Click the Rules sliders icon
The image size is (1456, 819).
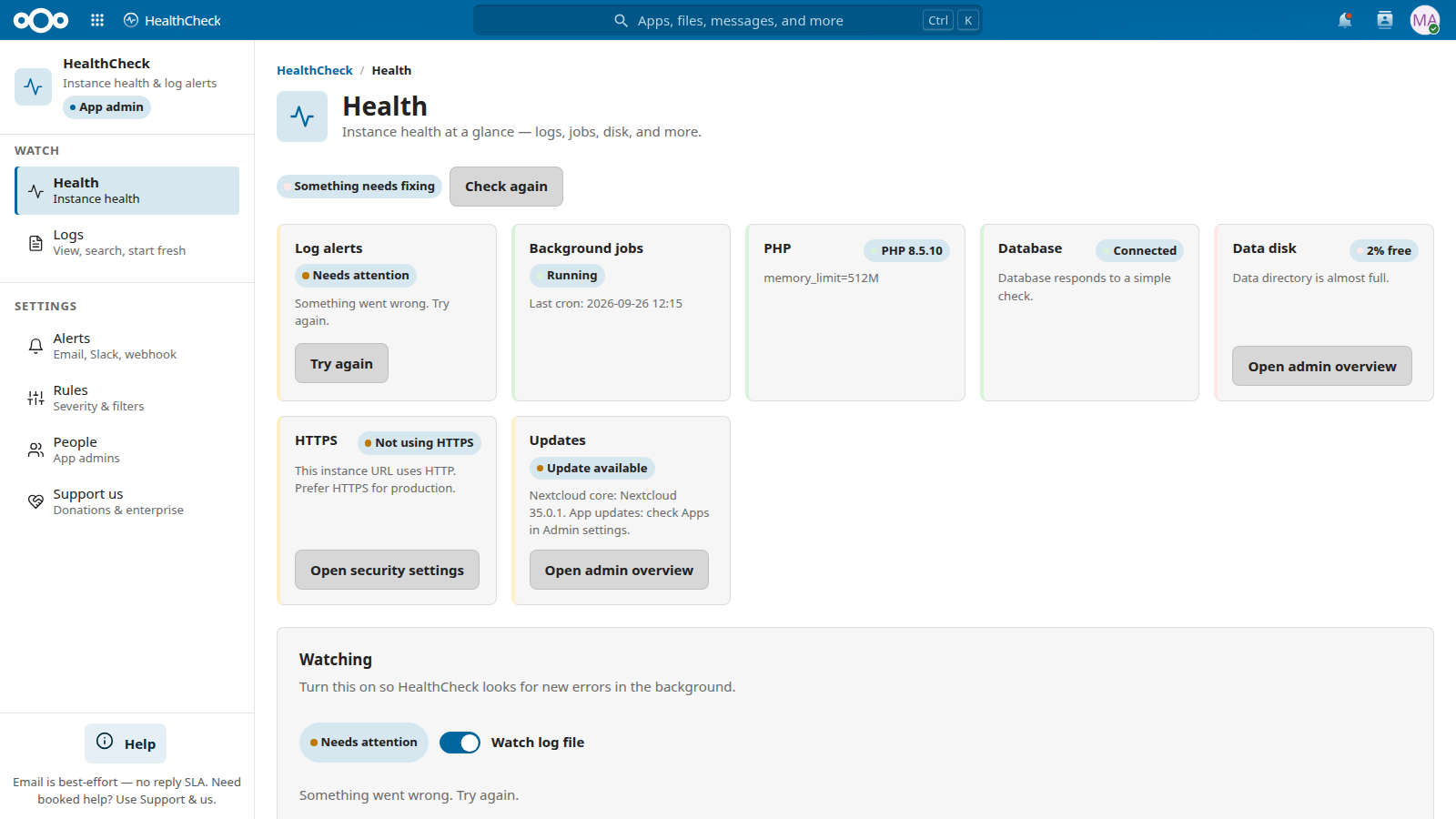pos(35,398)
